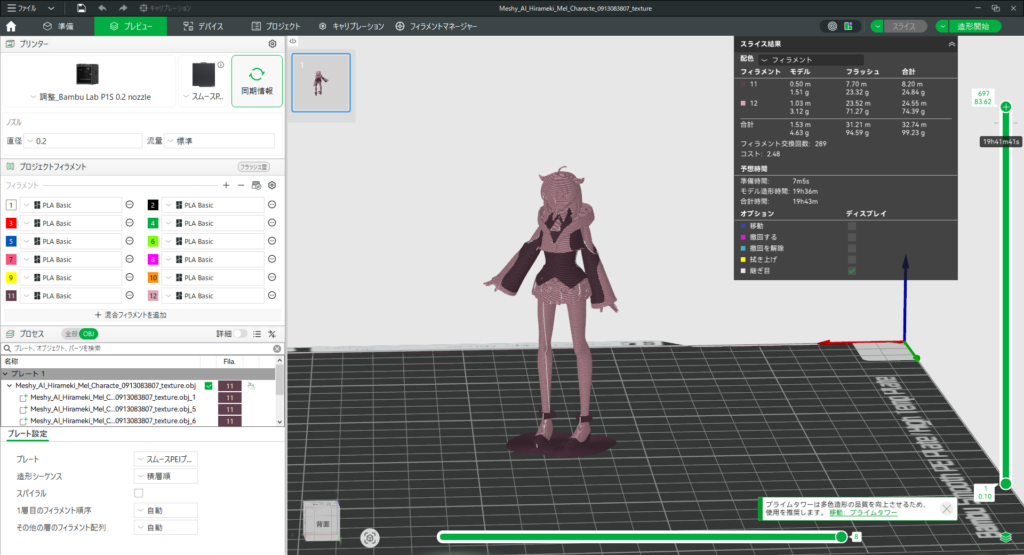Viewport: 1024px width, 555px height.
Task: Click the undo arrow icon
Action: point(103,8)
